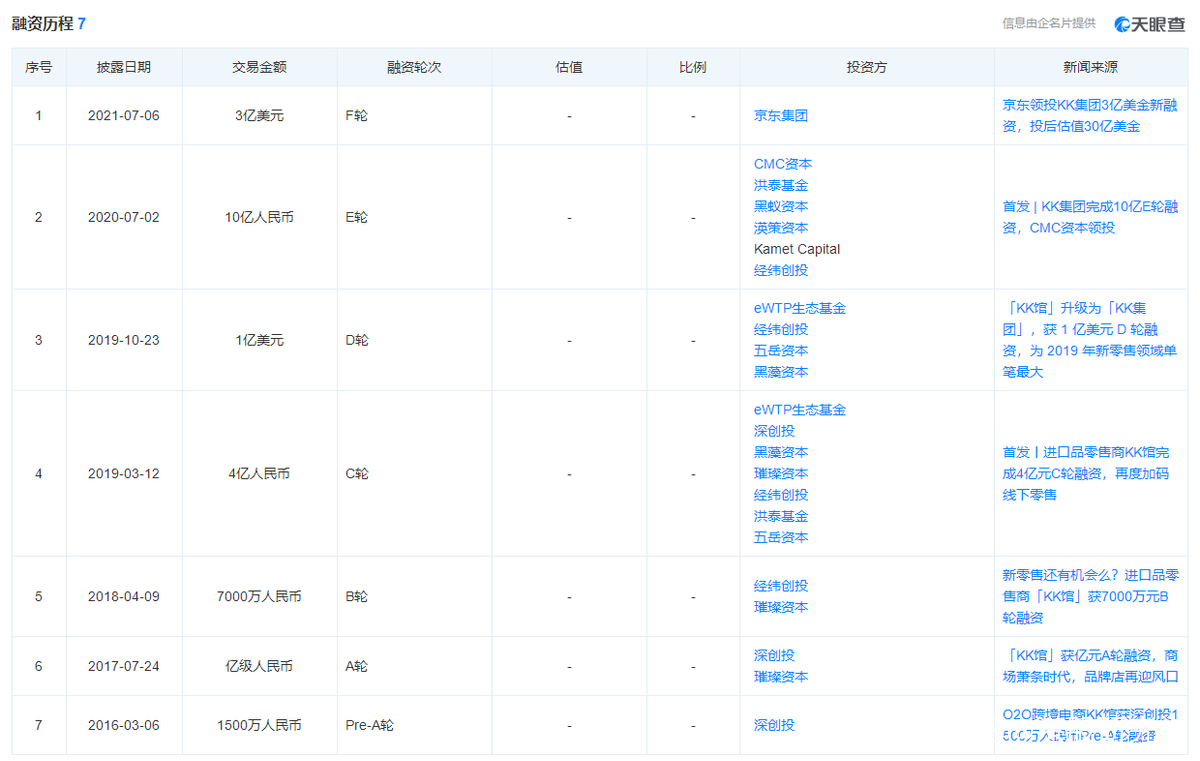
Task: Select amount cell 1亿美元
Action: (259, 340)
